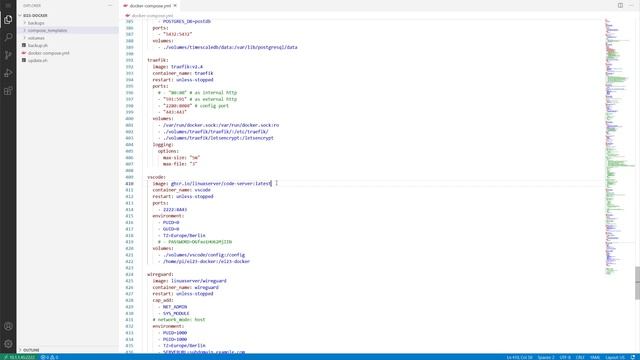Image resolution: width=640 pixels, height=360 pixels.
Task: Open update.sh in the explorer
Action: point(38,60)
